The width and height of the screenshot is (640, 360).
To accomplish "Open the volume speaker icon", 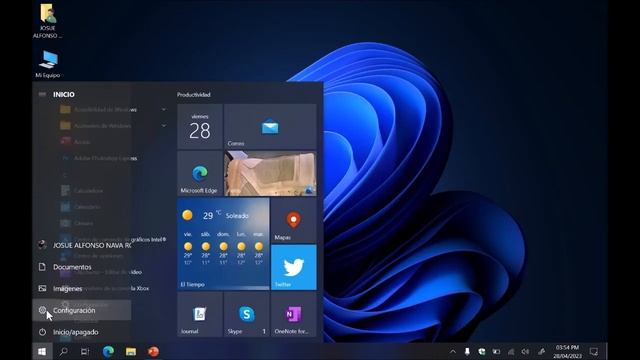I will [525, 351].
